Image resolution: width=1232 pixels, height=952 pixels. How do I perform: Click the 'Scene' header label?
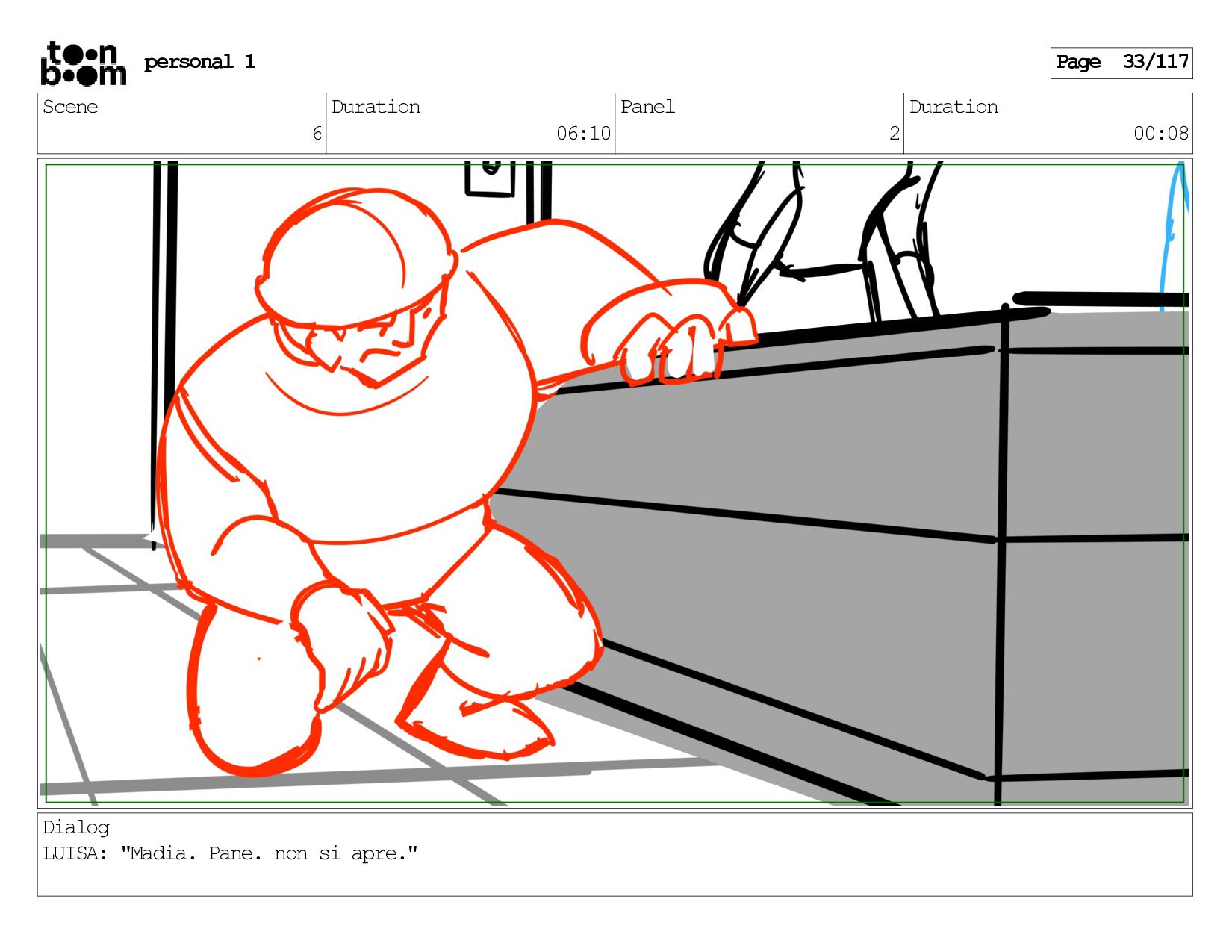coord(70,107)
